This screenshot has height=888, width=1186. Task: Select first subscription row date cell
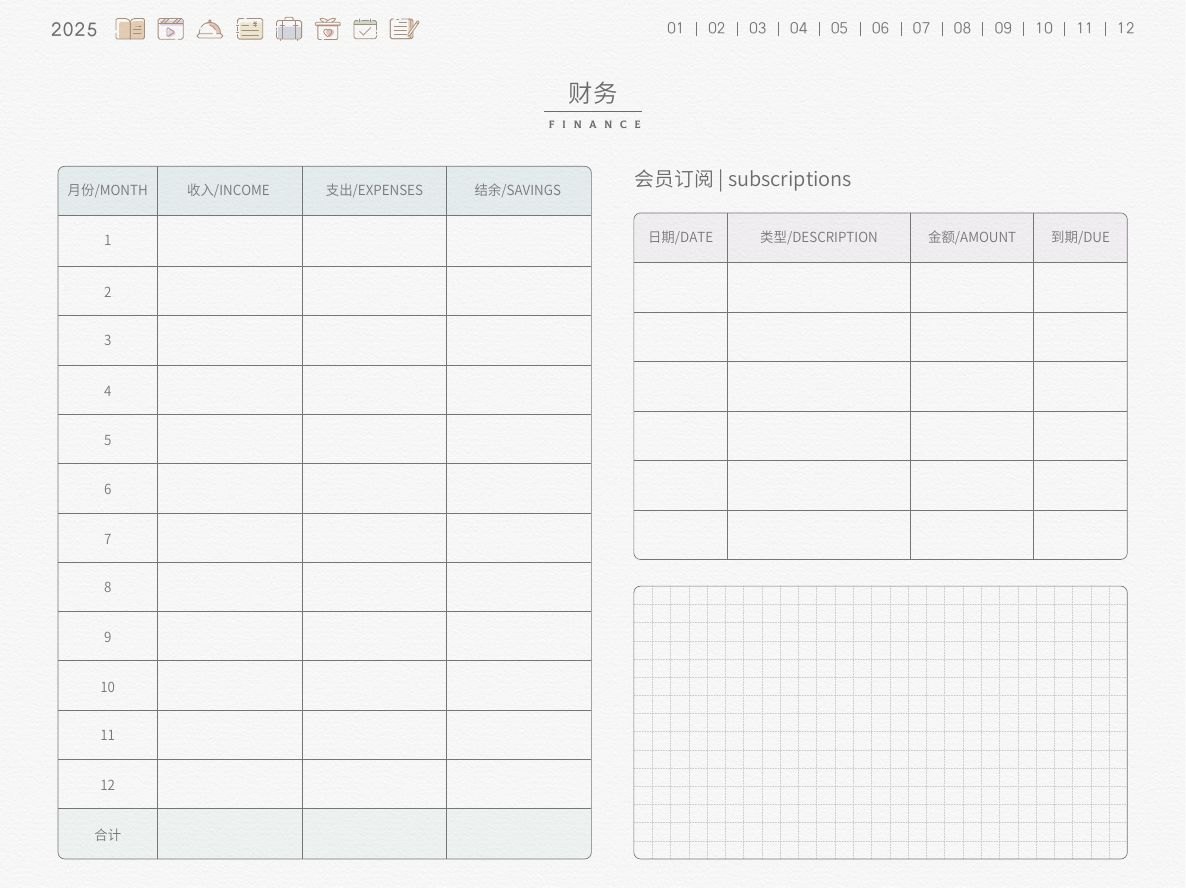click(x=681, y=287)
